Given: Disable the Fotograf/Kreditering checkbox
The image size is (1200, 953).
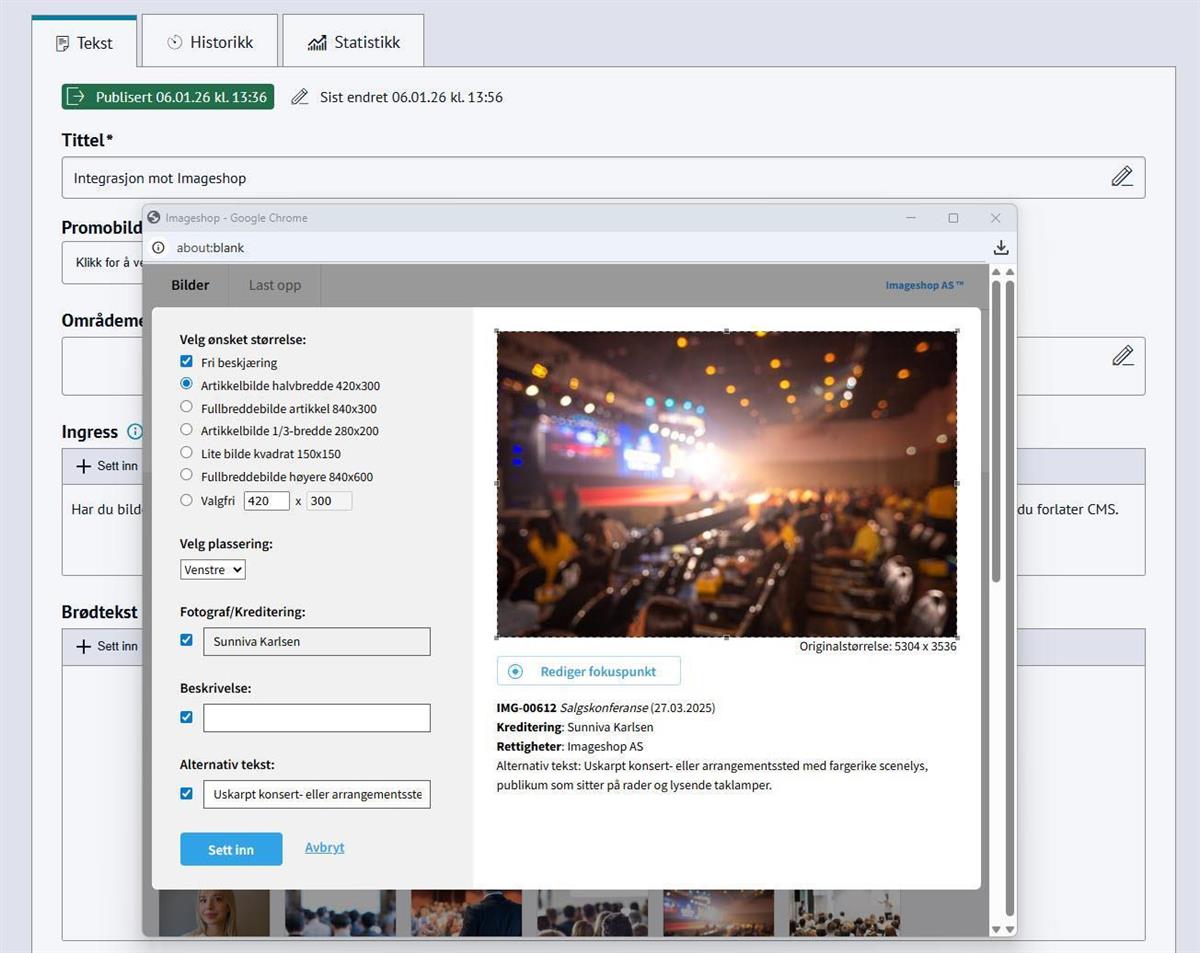Looking at the screenshot, I should (x=186, y=640).
